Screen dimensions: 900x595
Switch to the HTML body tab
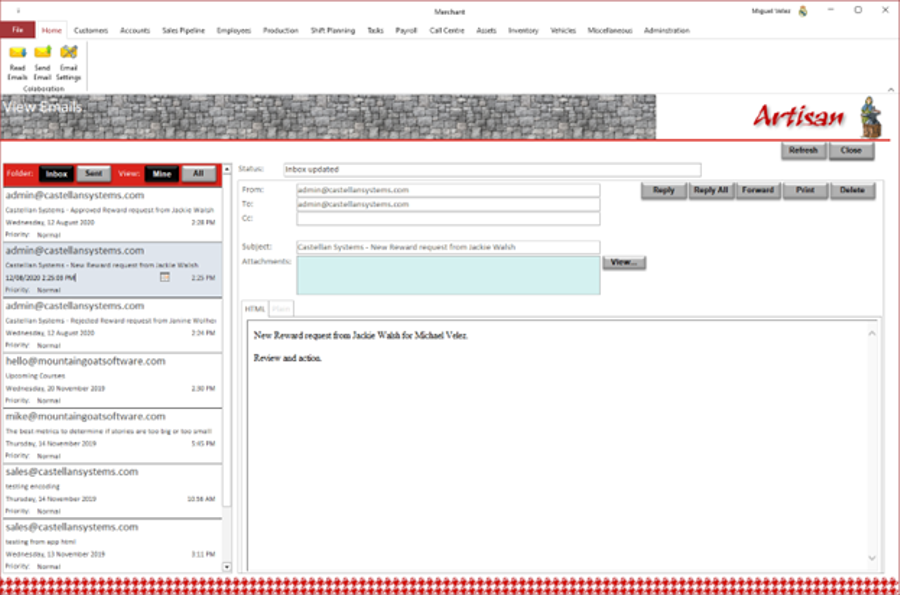pyautogui.click(x=255, y=309)
